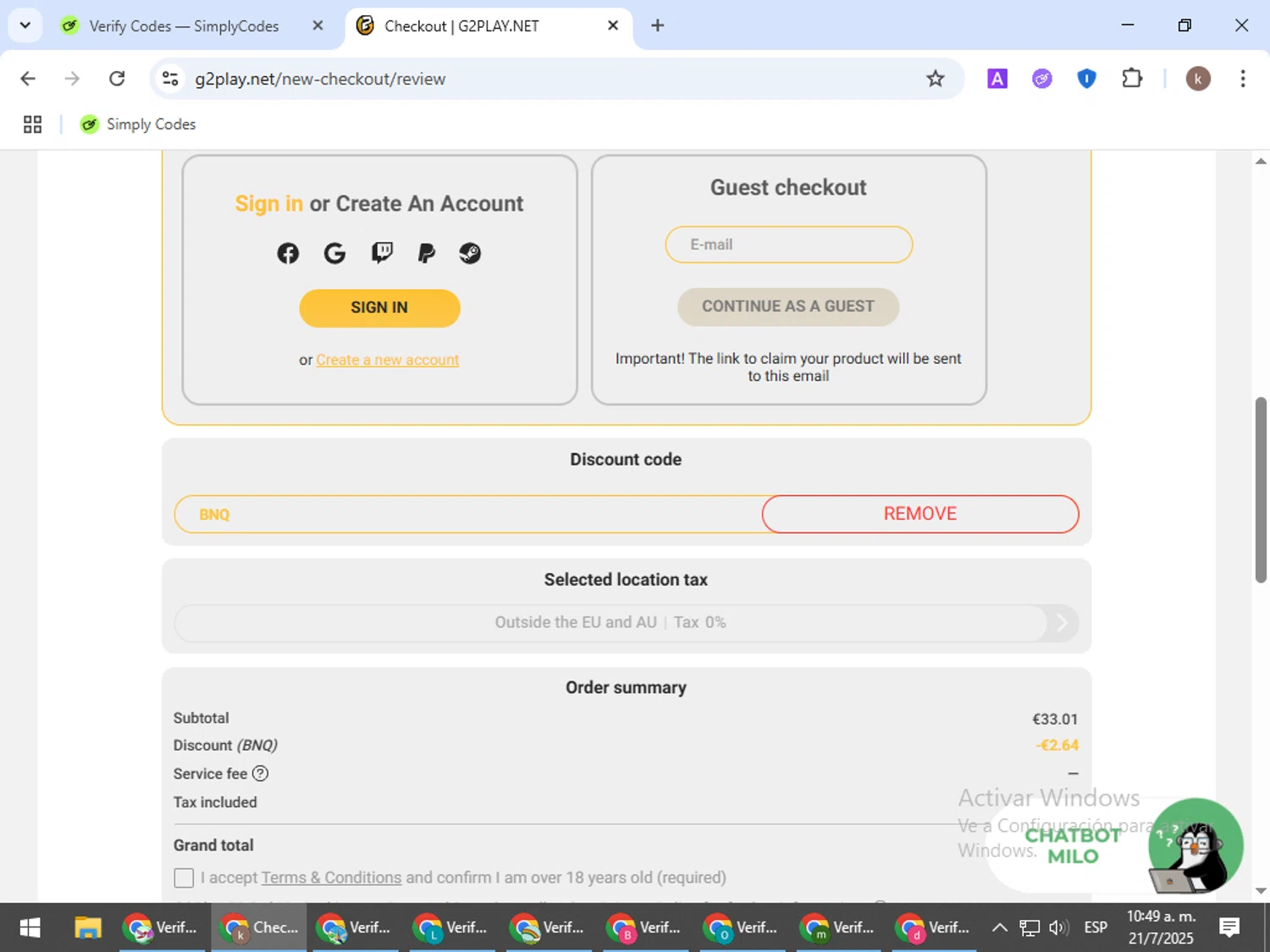Click the Grand total label

tap(213, 845)
